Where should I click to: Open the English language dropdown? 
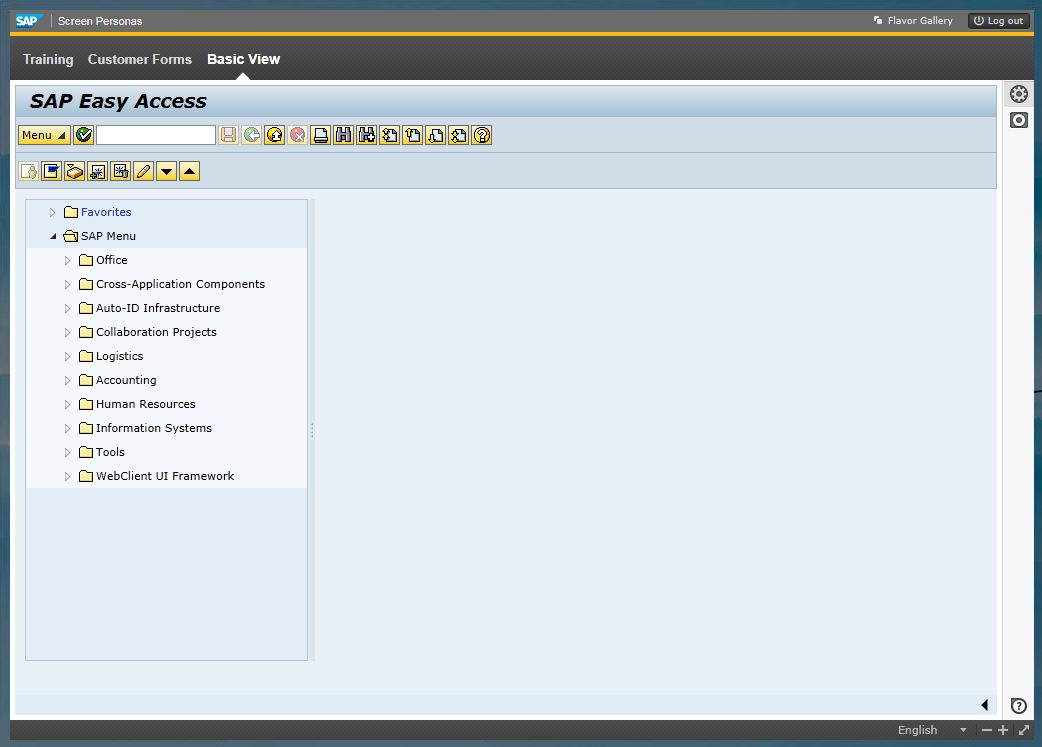932,730
